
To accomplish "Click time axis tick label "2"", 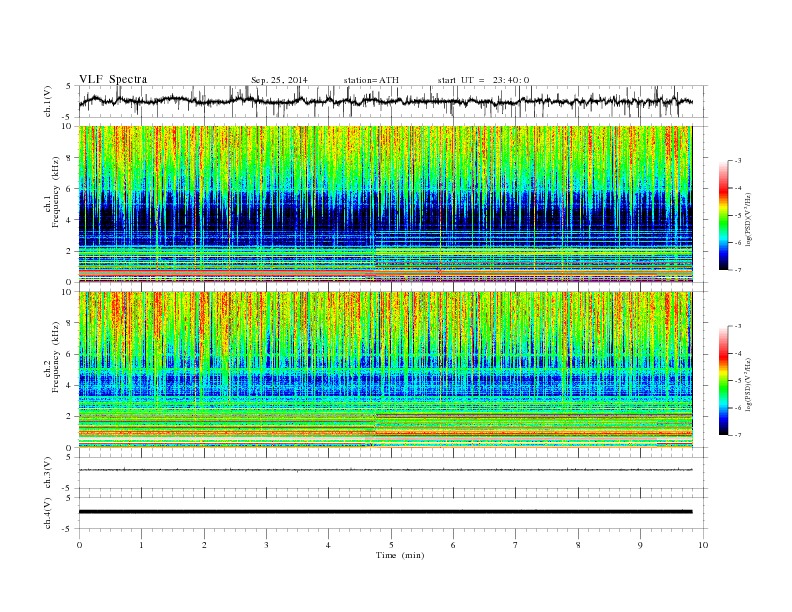I will coord(204,545).
